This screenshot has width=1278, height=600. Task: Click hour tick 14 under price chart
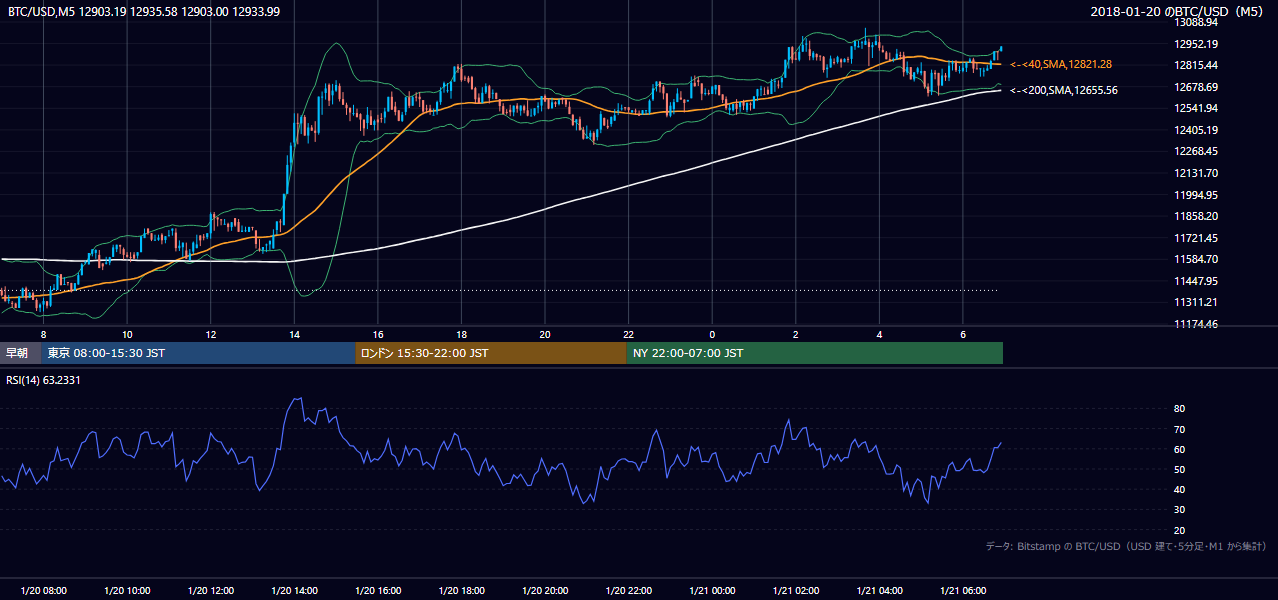coord(294,334)
